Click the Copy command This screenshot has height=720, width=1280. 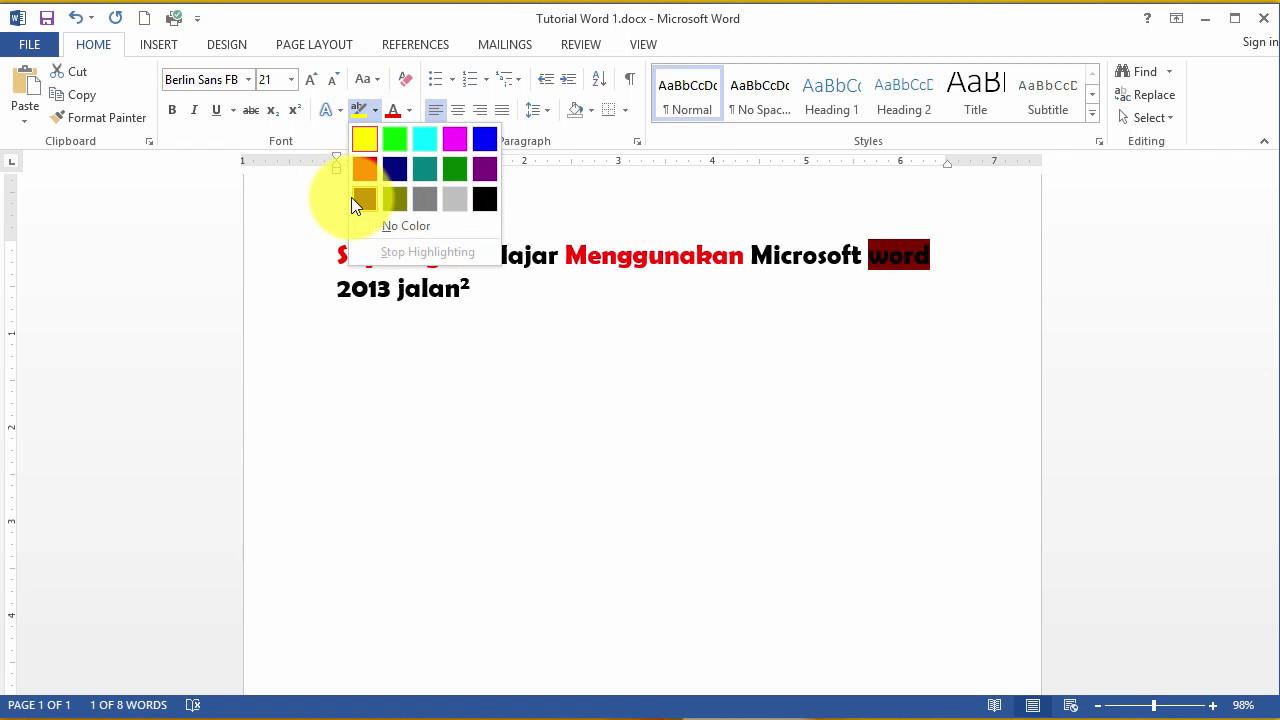click(x=72, y=95)
